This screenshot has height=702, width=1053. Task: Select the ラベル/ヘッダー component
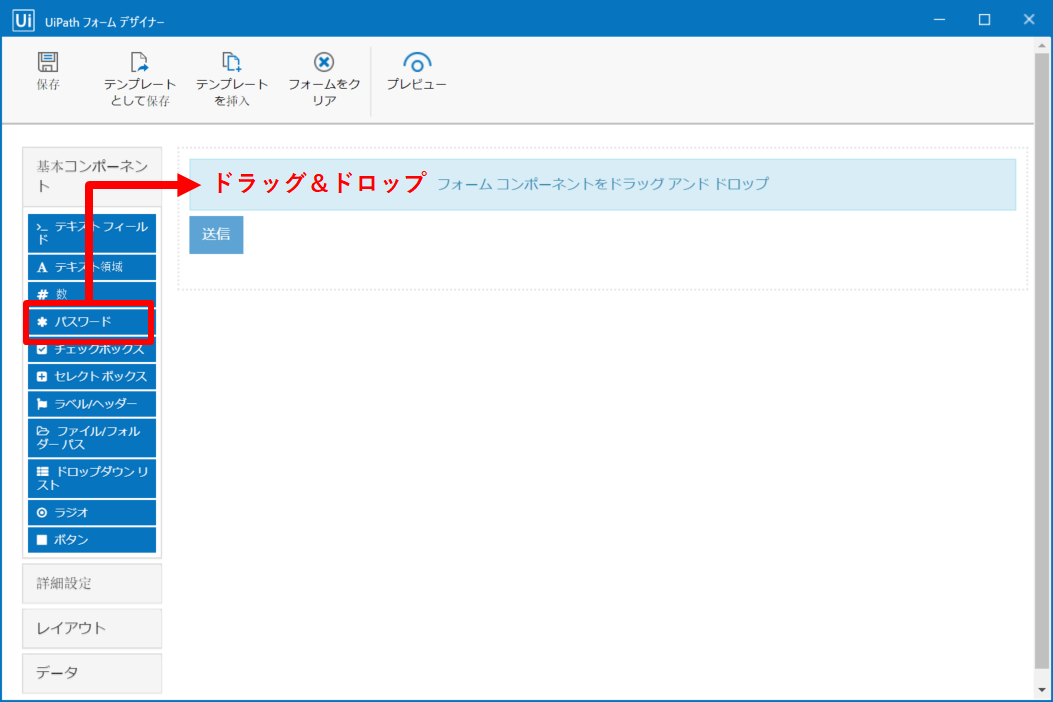tap(91, 403)
